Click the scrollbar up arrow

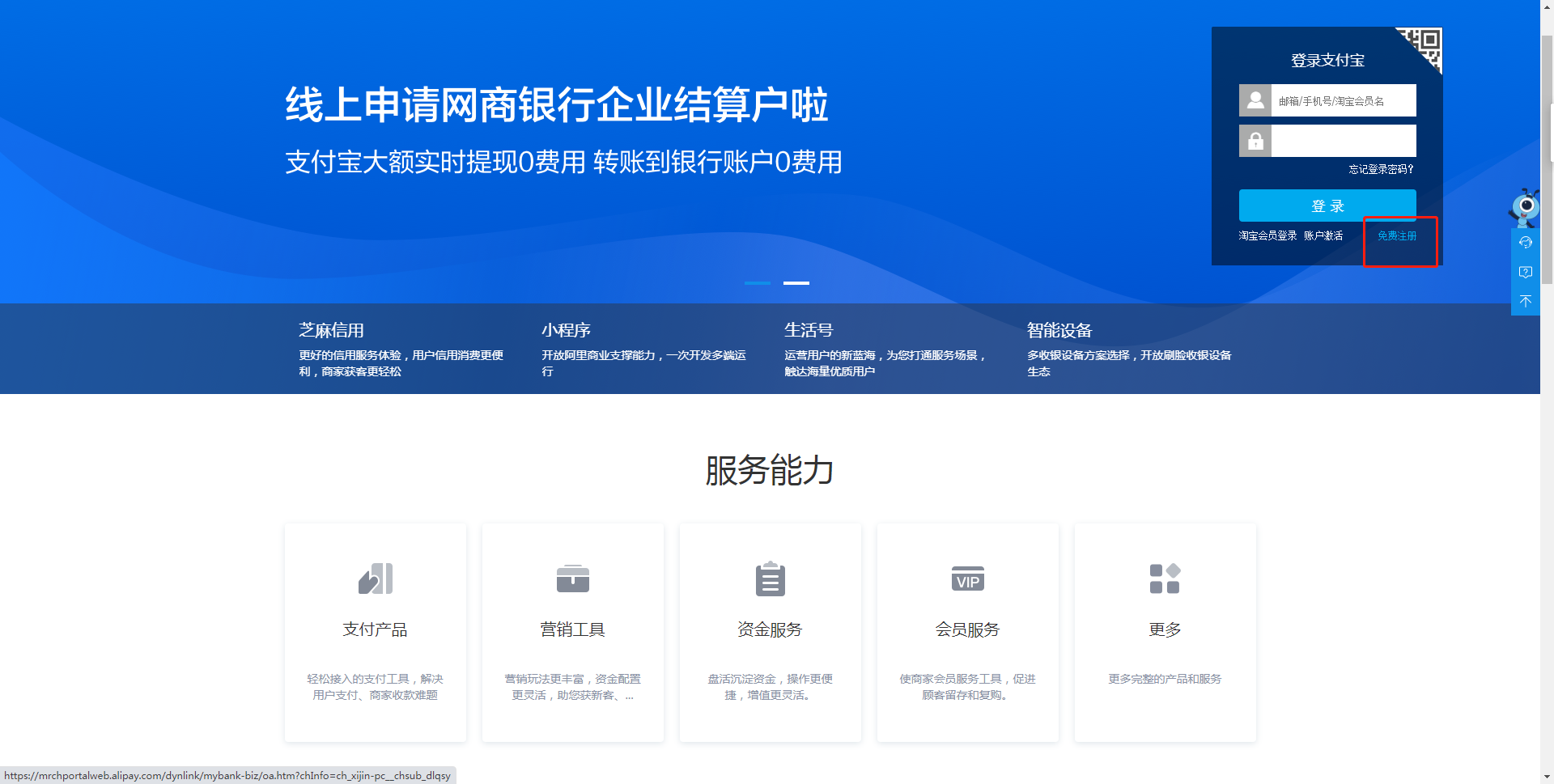click(1547, 6)
